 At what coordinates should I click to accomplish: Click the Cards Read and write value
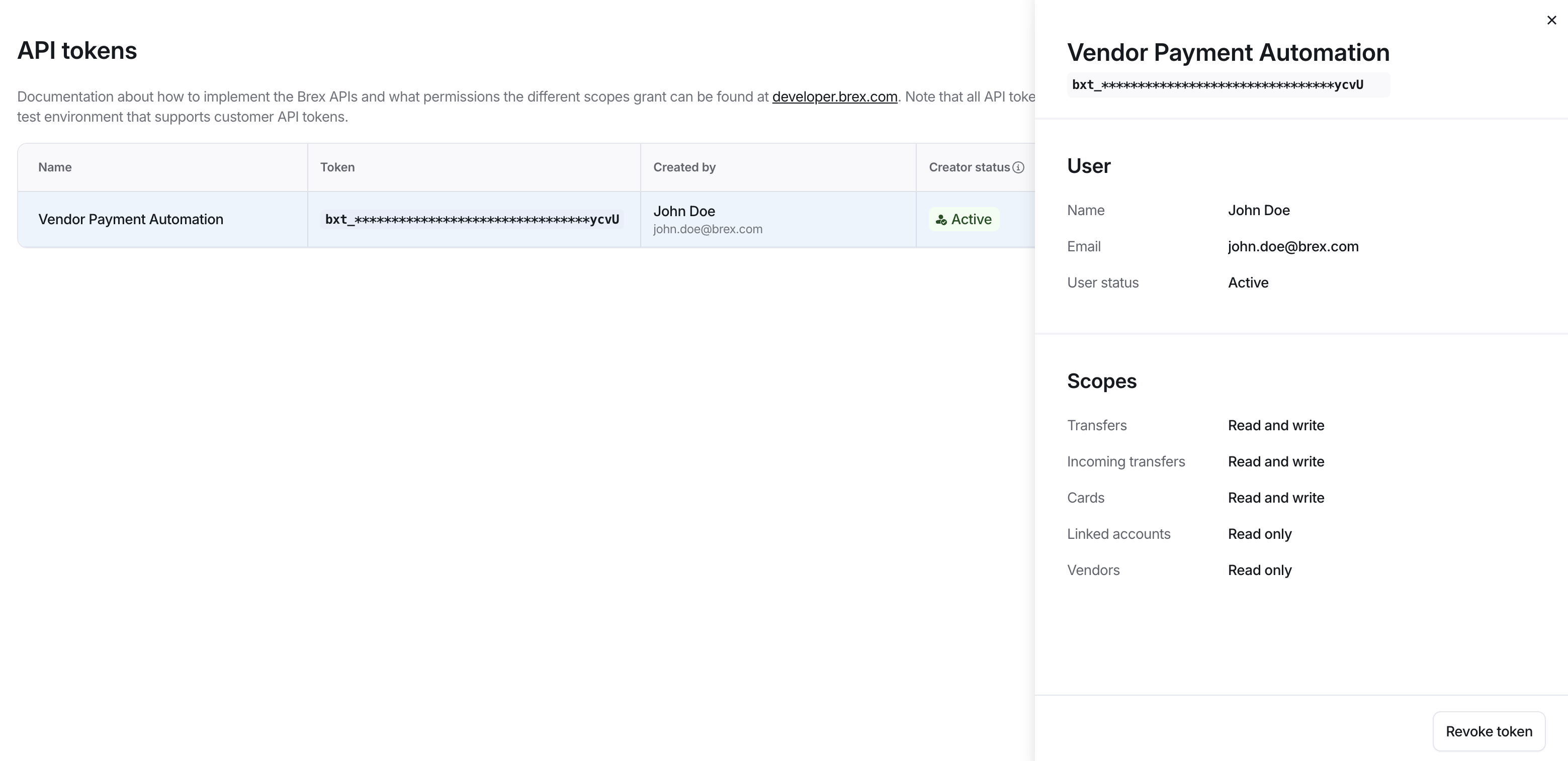click(x=1276, y=498)
